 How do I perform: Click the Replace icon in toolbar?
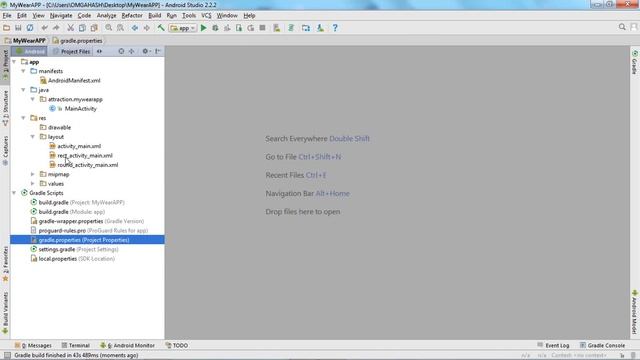tap(120, 28)
